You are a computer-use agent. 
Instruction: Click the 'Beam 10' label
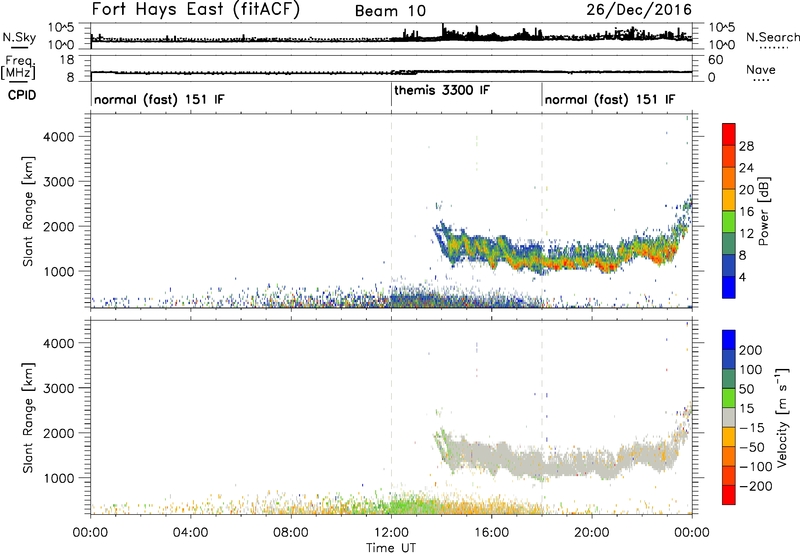click(390, 11)
